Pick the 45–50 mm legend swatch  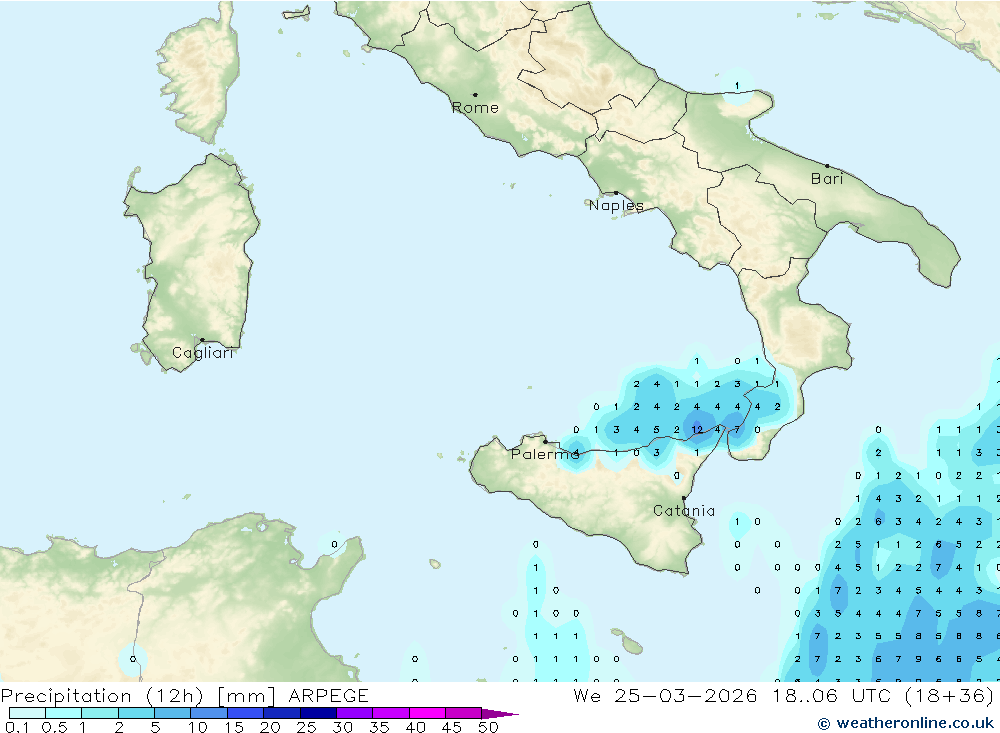pyautogui.click(x=464, y=713)
